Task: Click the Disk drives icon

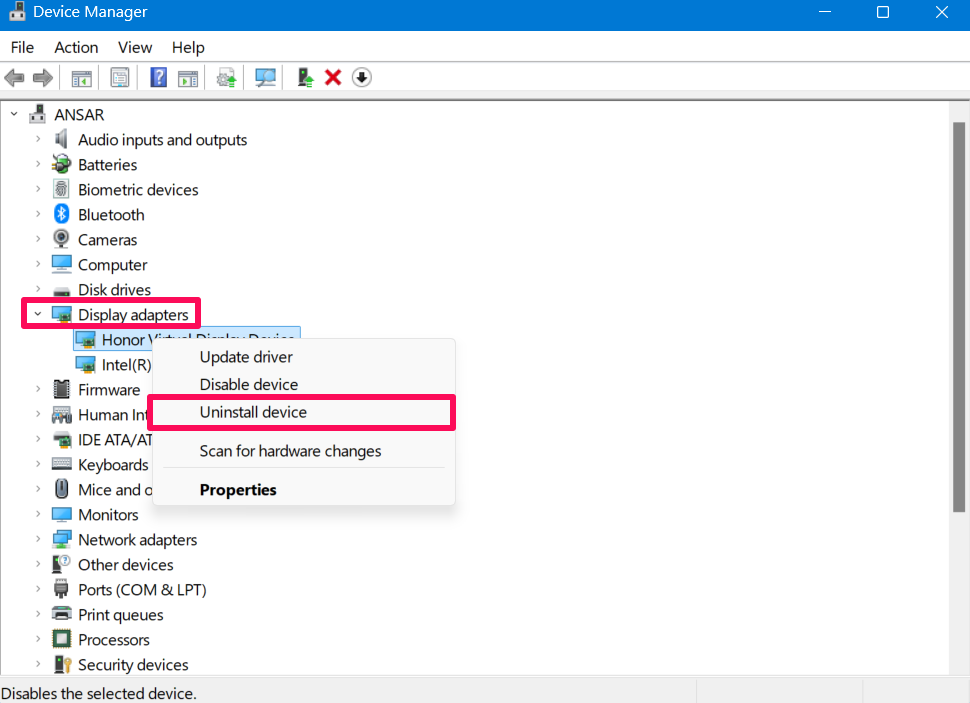Action: [x=61, y=290]
